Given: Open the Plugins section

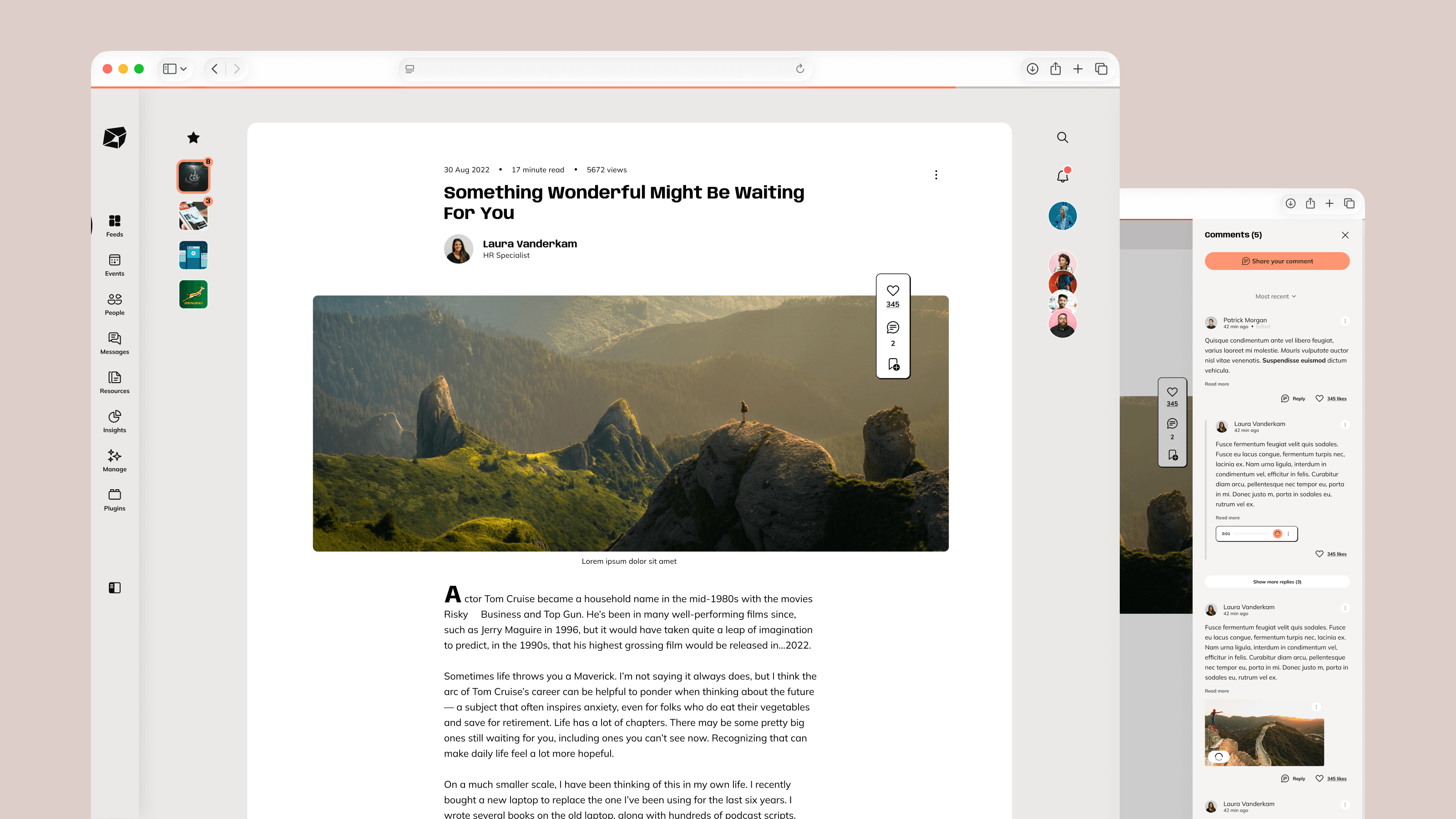Looking at the screenshot, I should pyautogui.click(x=114, y=500).
